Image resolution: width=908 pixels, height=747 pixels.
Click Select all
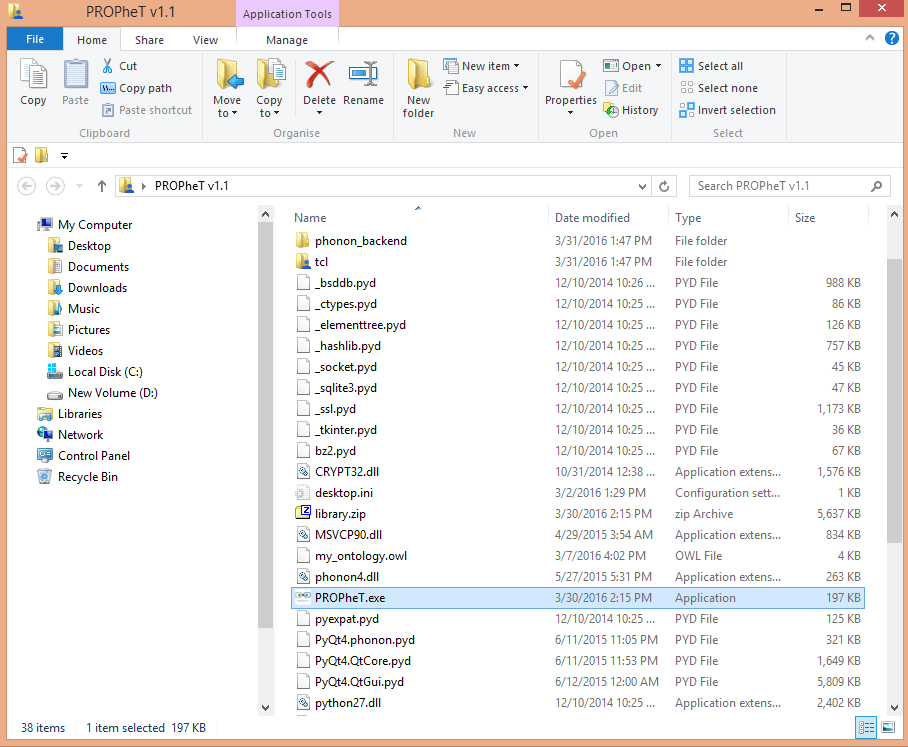[711, 66]
